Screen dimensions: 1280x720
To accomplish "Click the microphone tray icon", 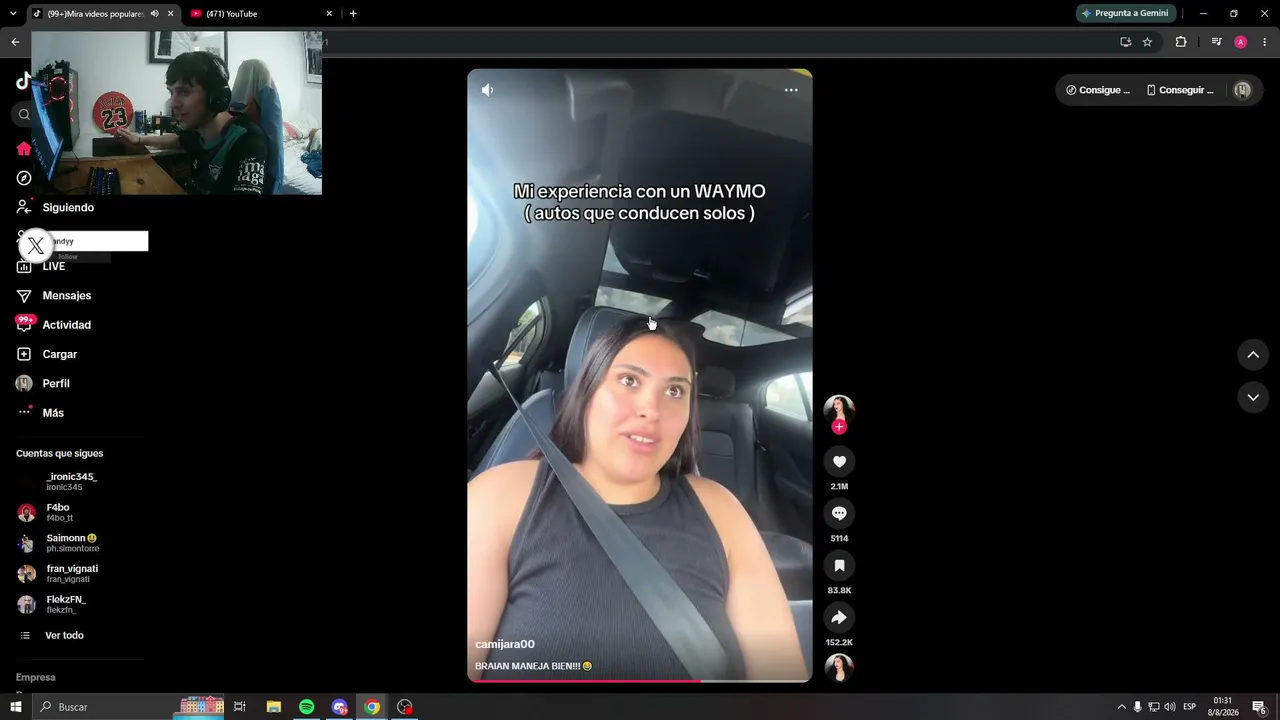I will pyautogui.click(x=1138, y=707).
